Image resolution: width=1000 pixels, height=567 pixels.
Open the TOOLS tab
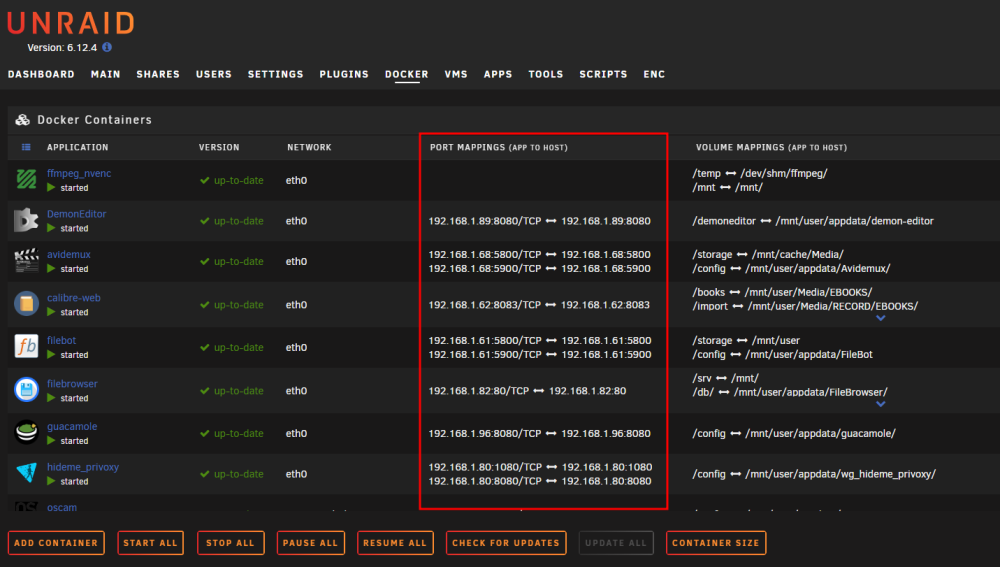click(545, 75)
